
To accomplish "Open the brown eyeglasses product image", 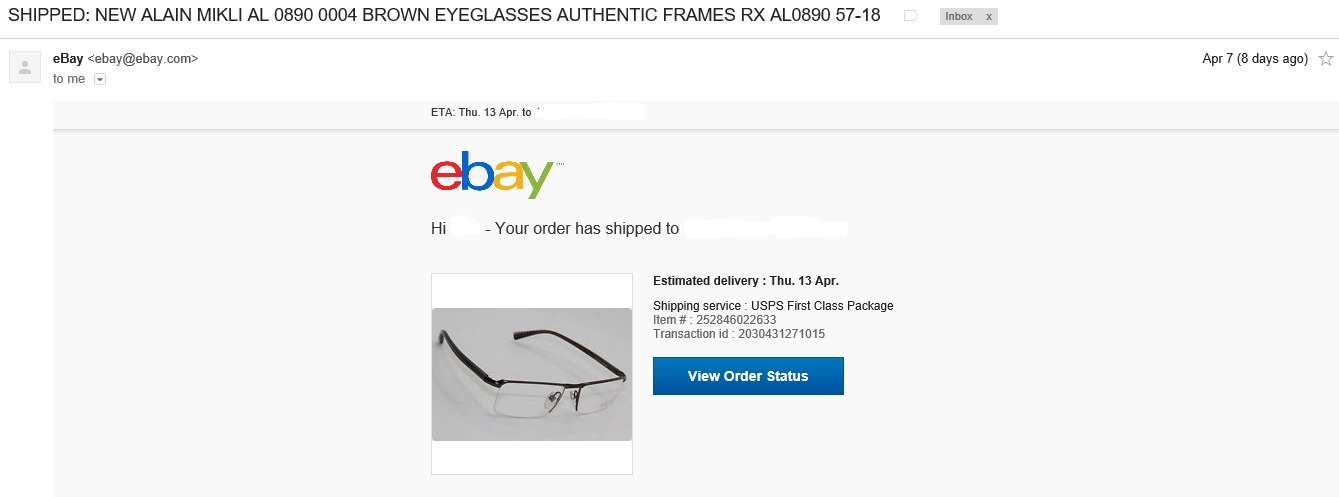I will tap(532, 374).
